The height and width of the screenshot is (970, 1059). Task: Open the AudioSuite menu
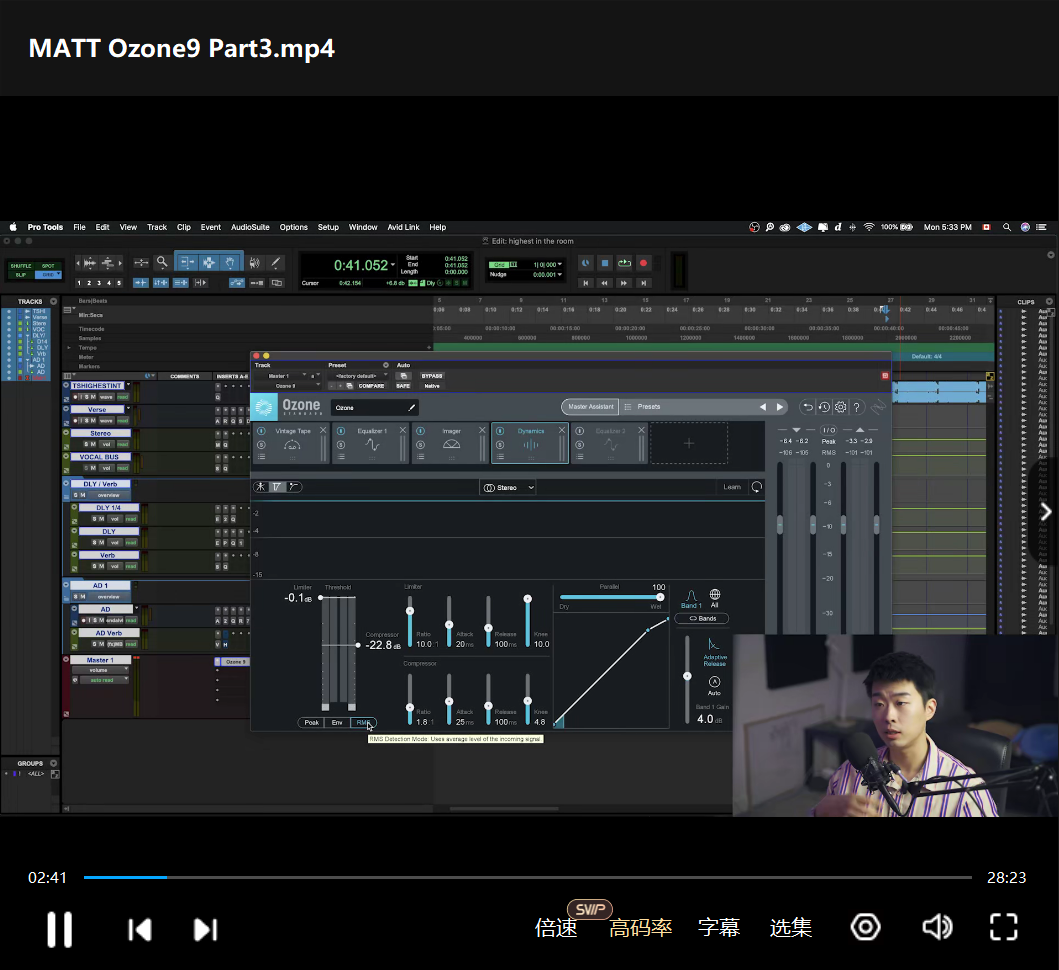[250, 228]
